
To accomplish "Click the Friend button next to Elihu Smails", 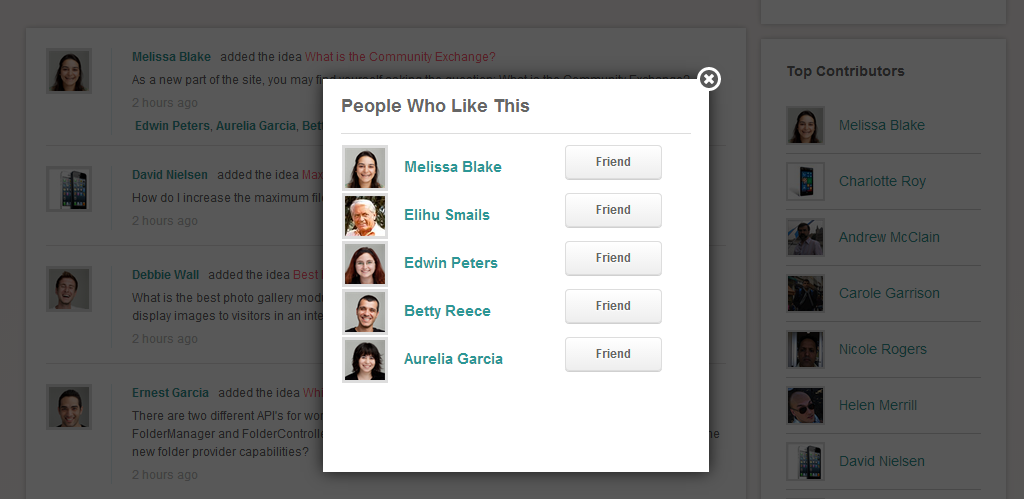I will point(613,210).
